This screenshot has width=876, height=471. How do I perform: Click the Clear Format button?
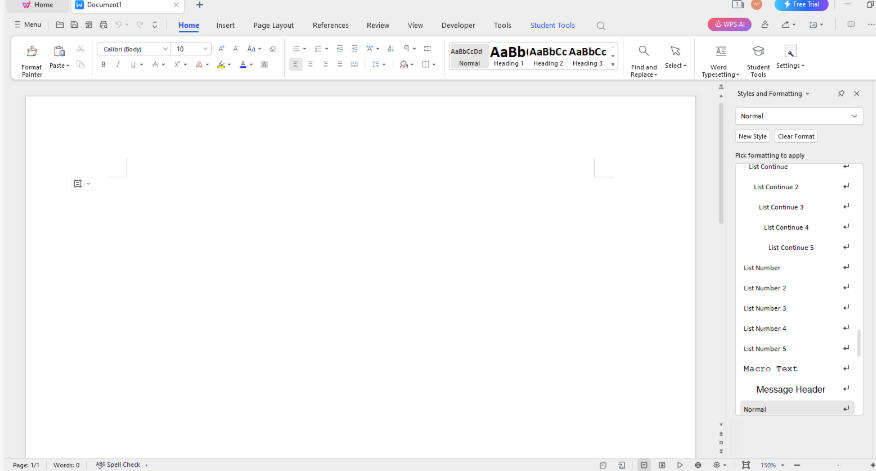click(796, 136)
